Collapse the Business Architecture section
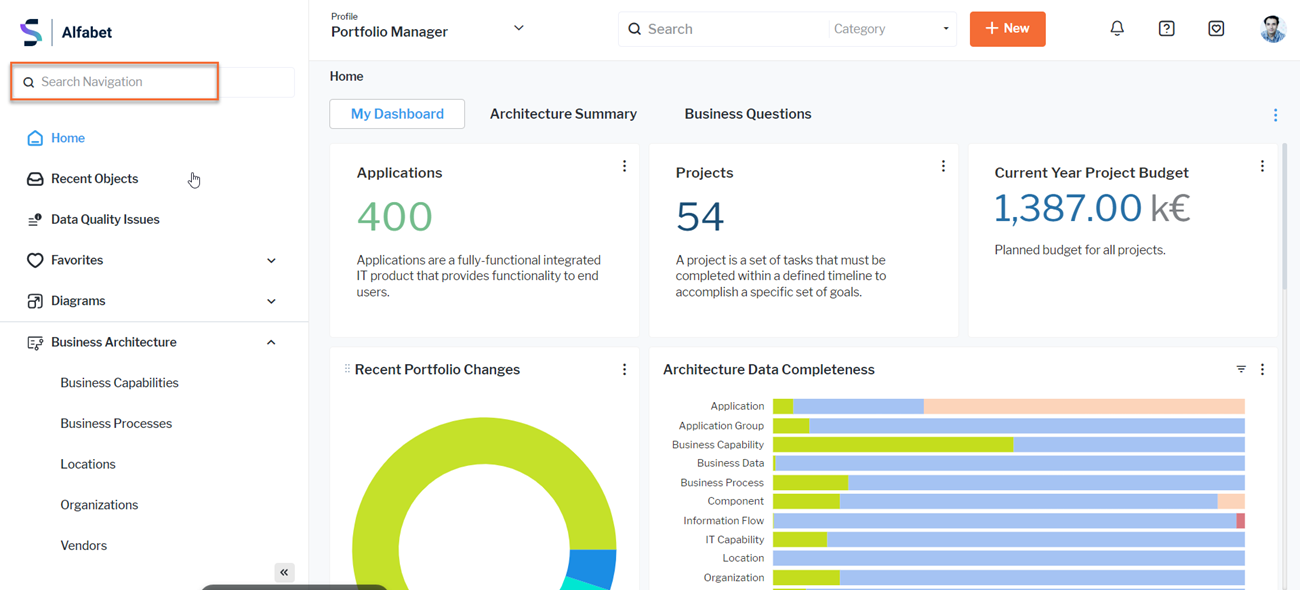This screenshot has height=590, width=1300. 271,343
